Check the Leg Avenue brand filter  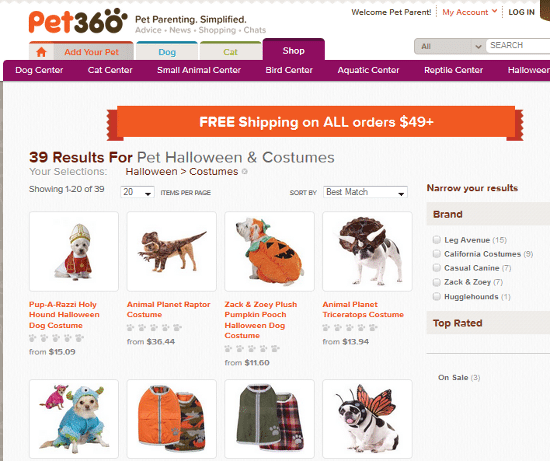(437, 240)
